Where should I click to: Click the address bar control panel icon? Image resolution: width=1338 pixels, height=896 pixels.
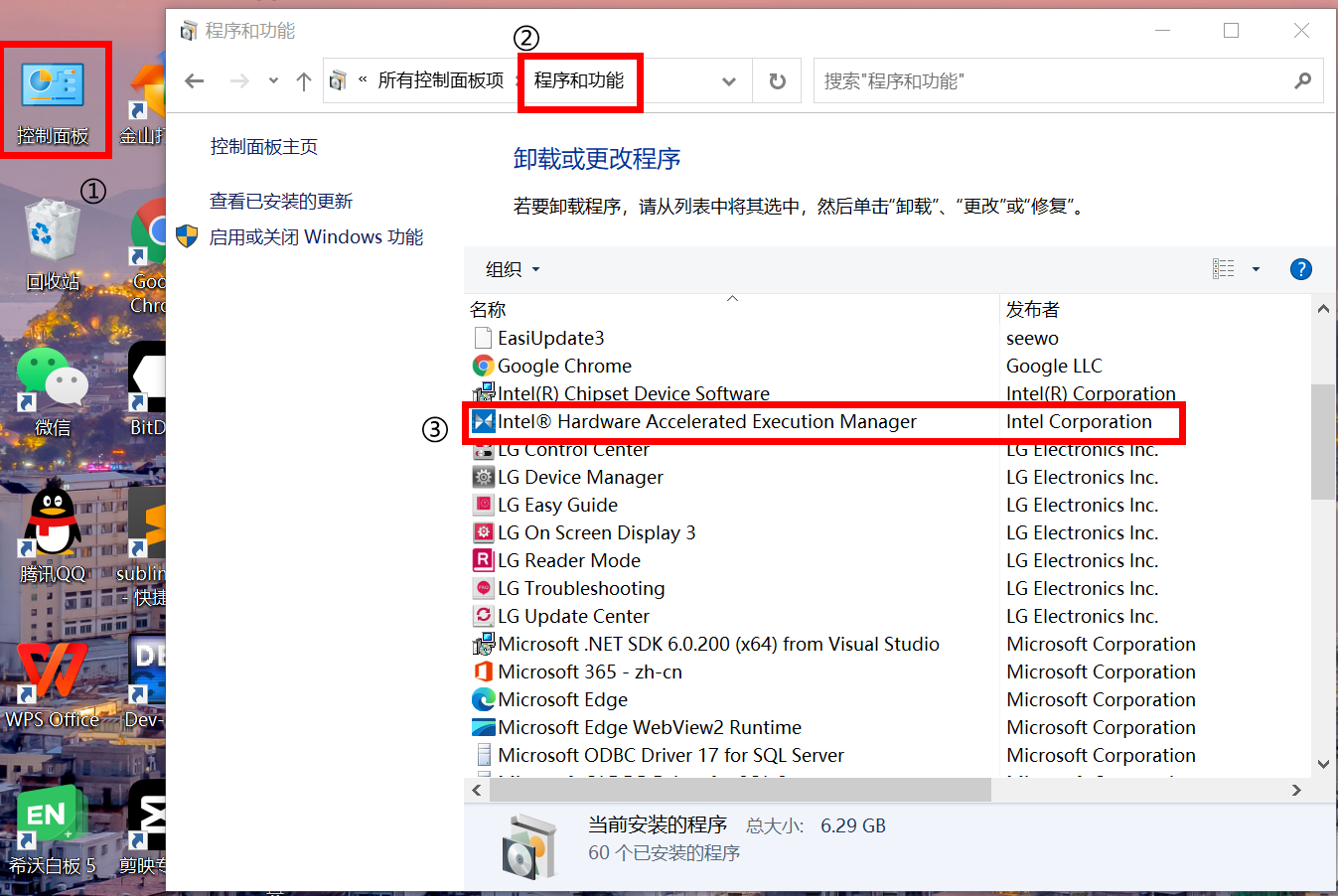coord(339,80)
